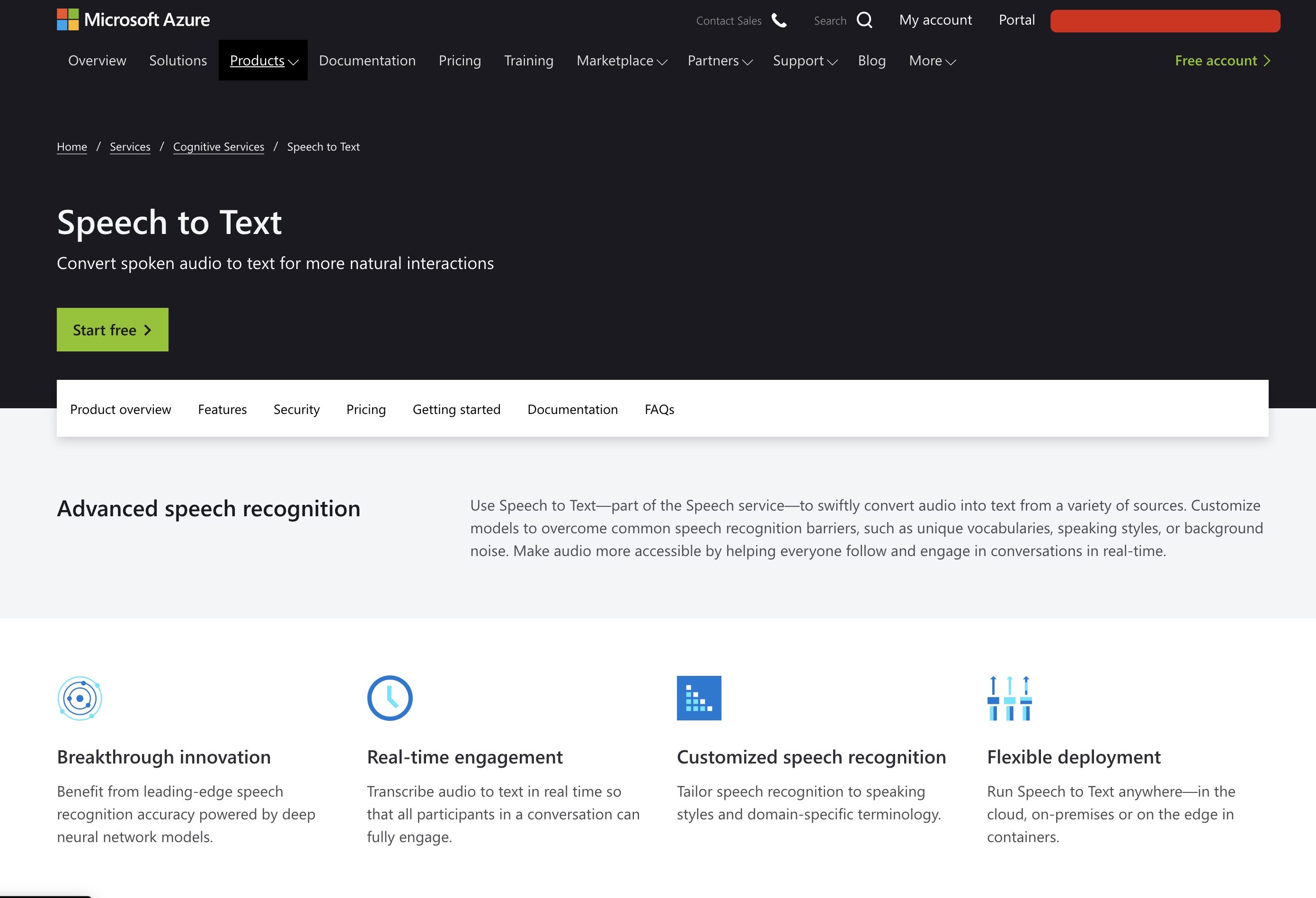This screenshot has width=1316, height=898.
Task: Click the arrow inside Start free button
Action: (x=148, y=329)
